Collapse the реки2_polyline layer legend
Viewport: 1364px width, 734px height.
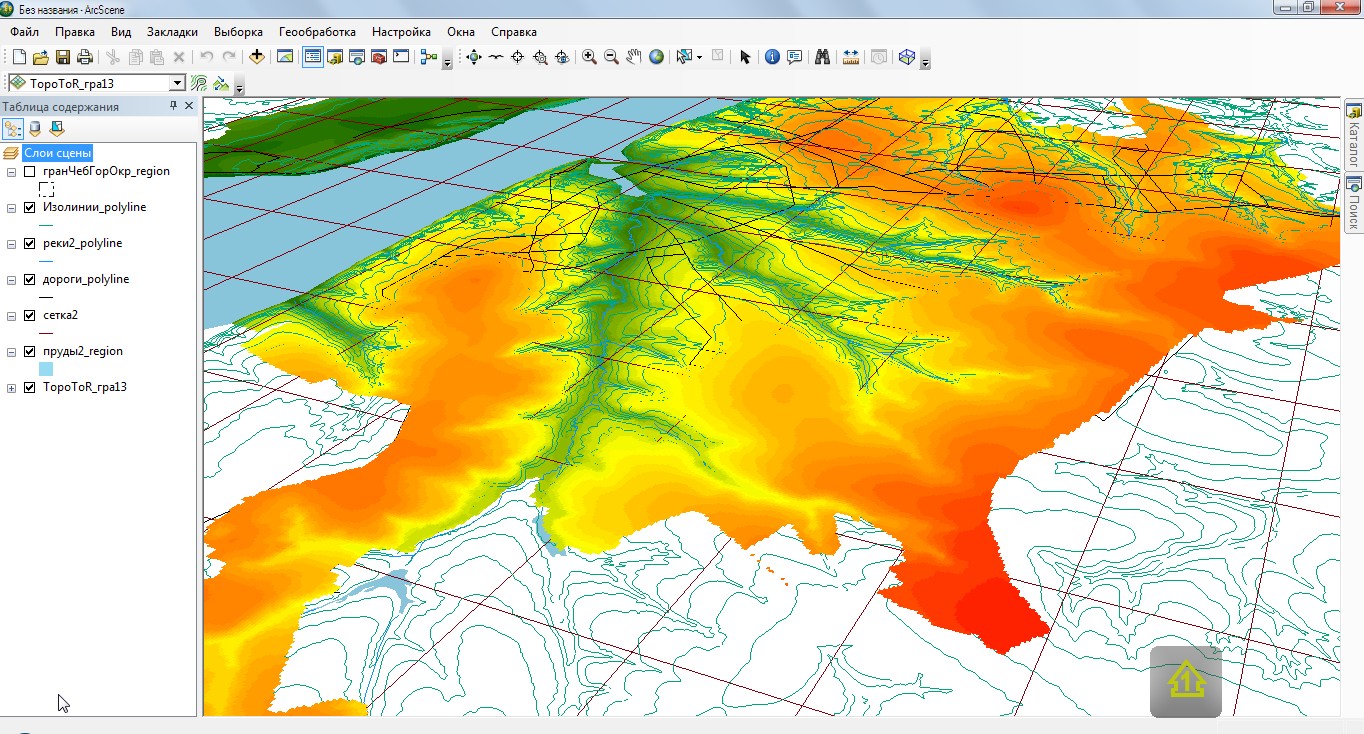(12, 244)
